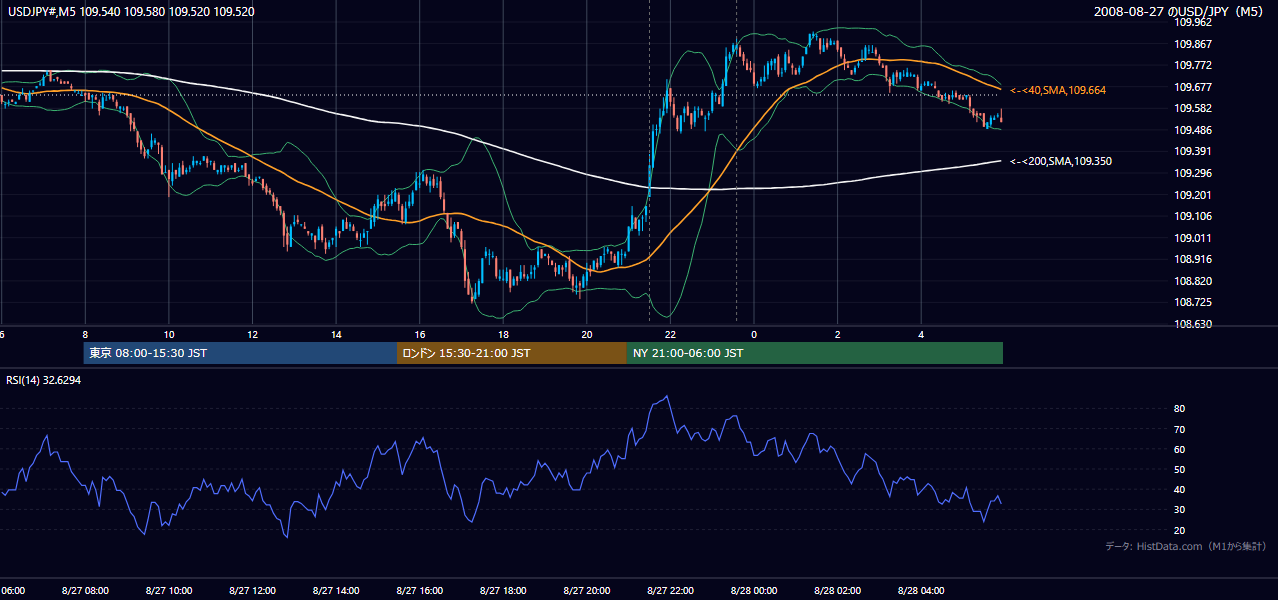
Task: Click the '8/27 18:00' bottom time label
Action: click(503, 591)
